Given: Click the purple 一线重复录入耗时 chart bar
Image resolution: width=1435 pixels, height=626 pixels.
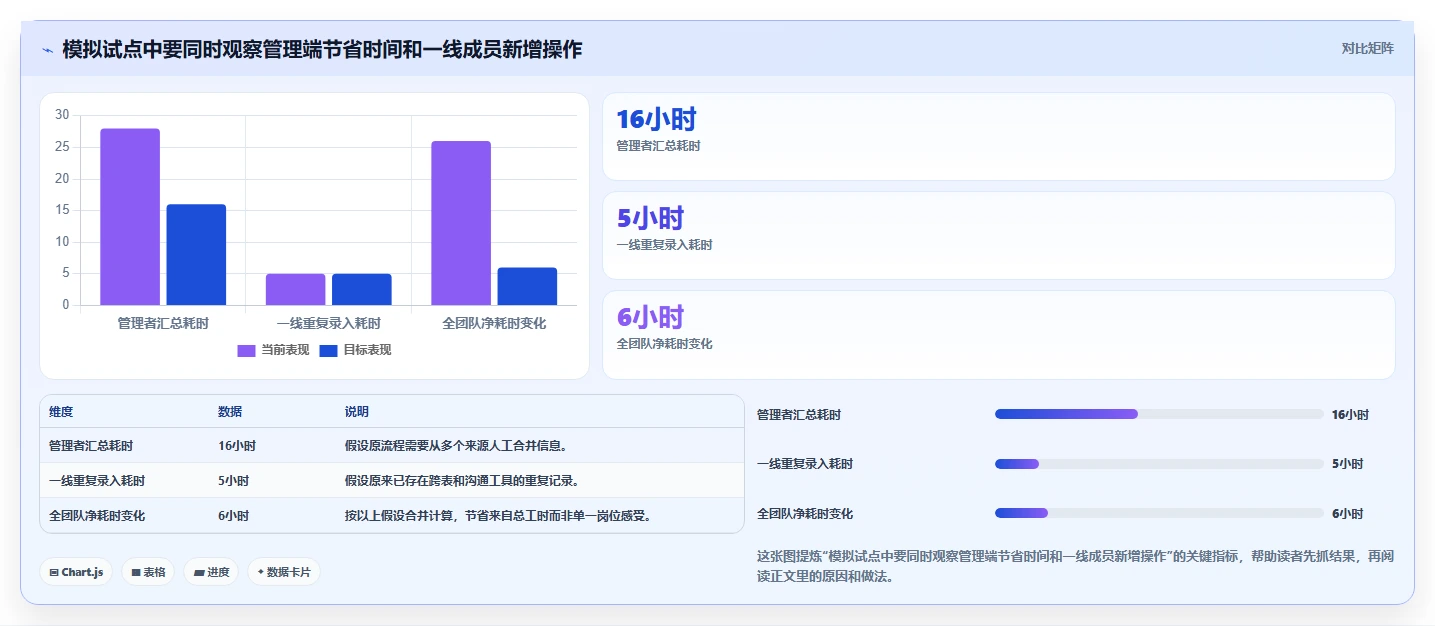Looking at the screenshot, I should [295, 289].
